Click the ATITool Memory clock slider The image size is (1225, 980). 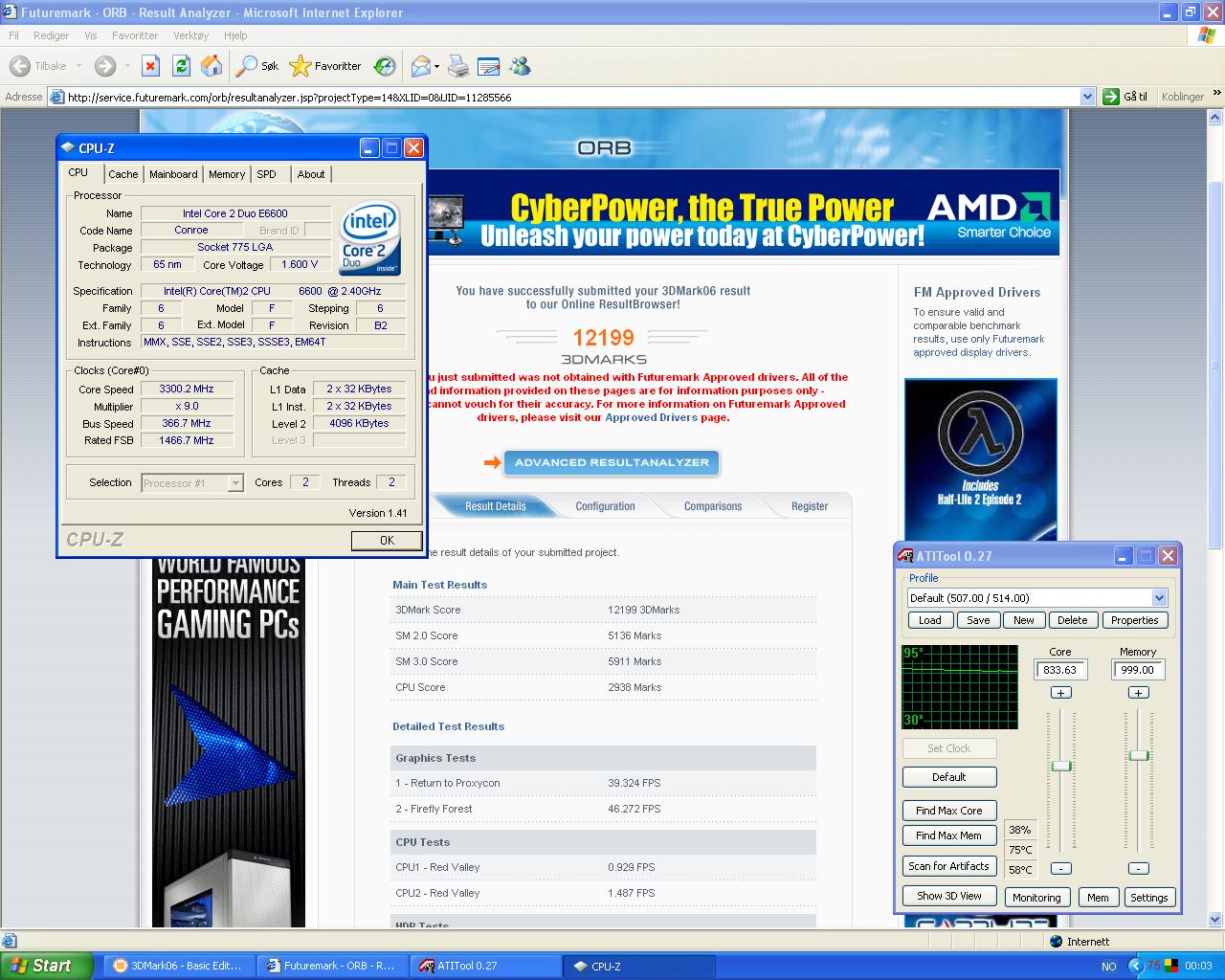[1138, 756]
